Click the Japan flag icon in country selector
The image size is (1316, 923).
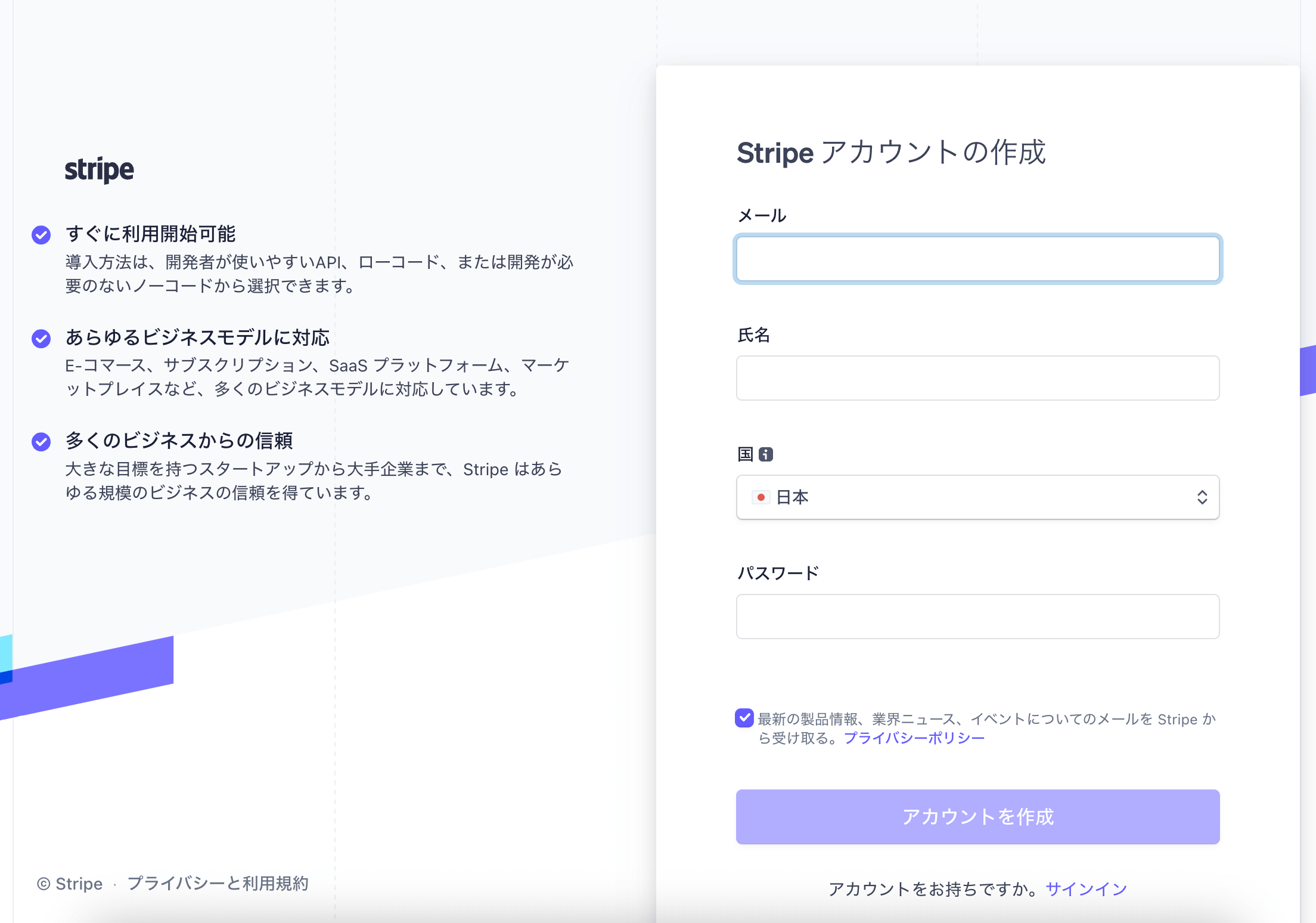tap(761, 497)
